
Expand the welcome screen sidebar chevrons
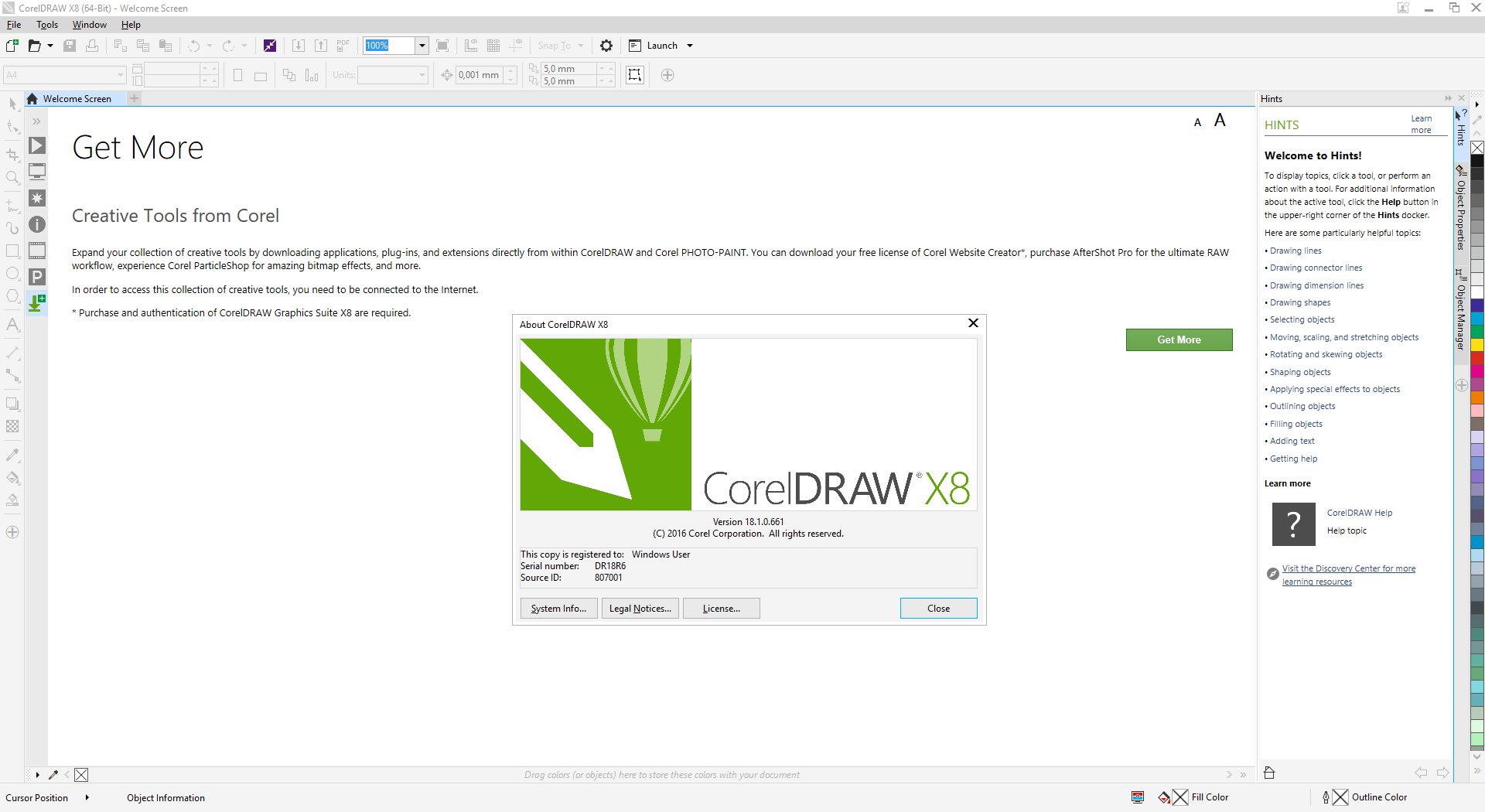tap(36, 121)
